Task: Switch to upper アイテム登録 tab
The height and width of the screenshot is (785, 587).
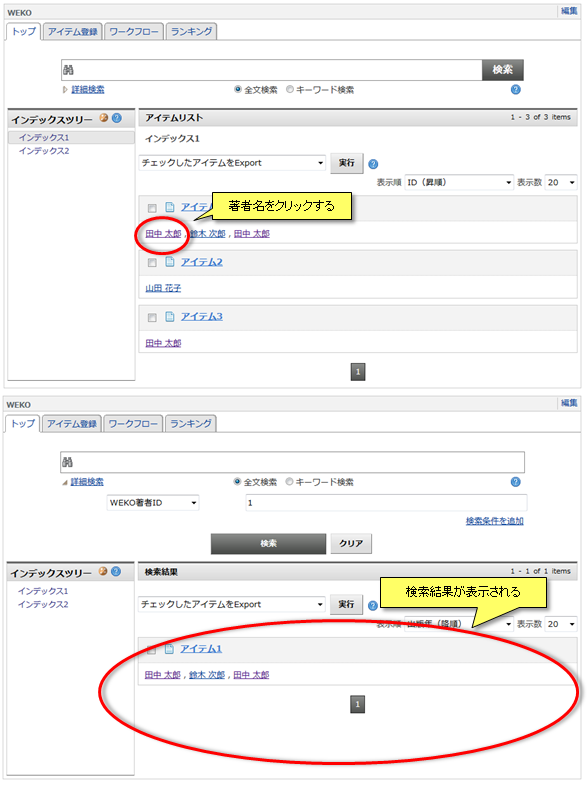Action: [73, 32]
